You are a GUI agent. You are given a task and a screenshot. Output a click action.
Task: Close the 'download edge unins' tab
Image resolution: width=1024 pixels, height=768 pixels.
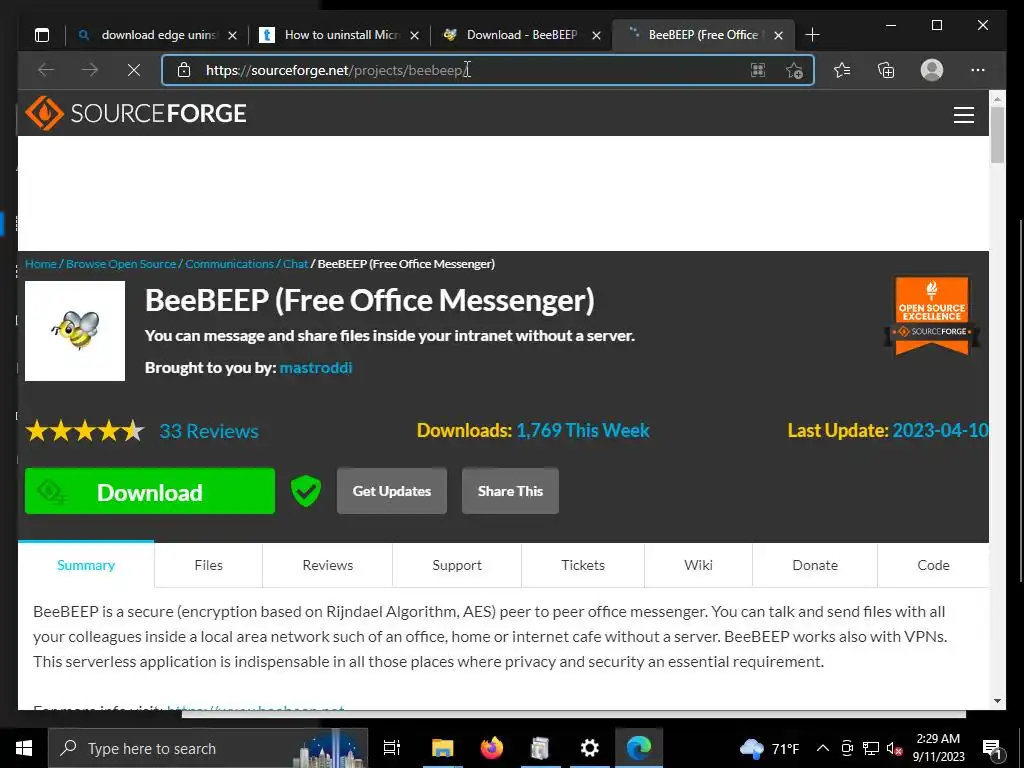coord(232,35)
